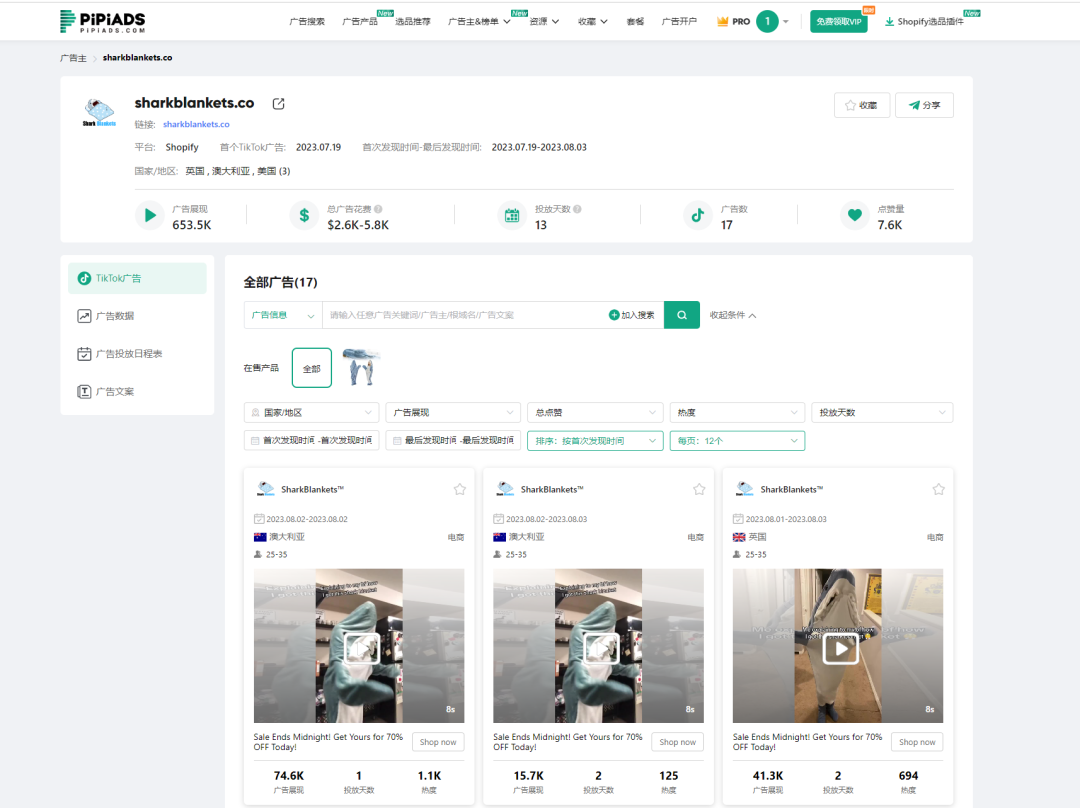
Task: Click the 收藏 button for sharkblankets.co
Action: point(862,105)
